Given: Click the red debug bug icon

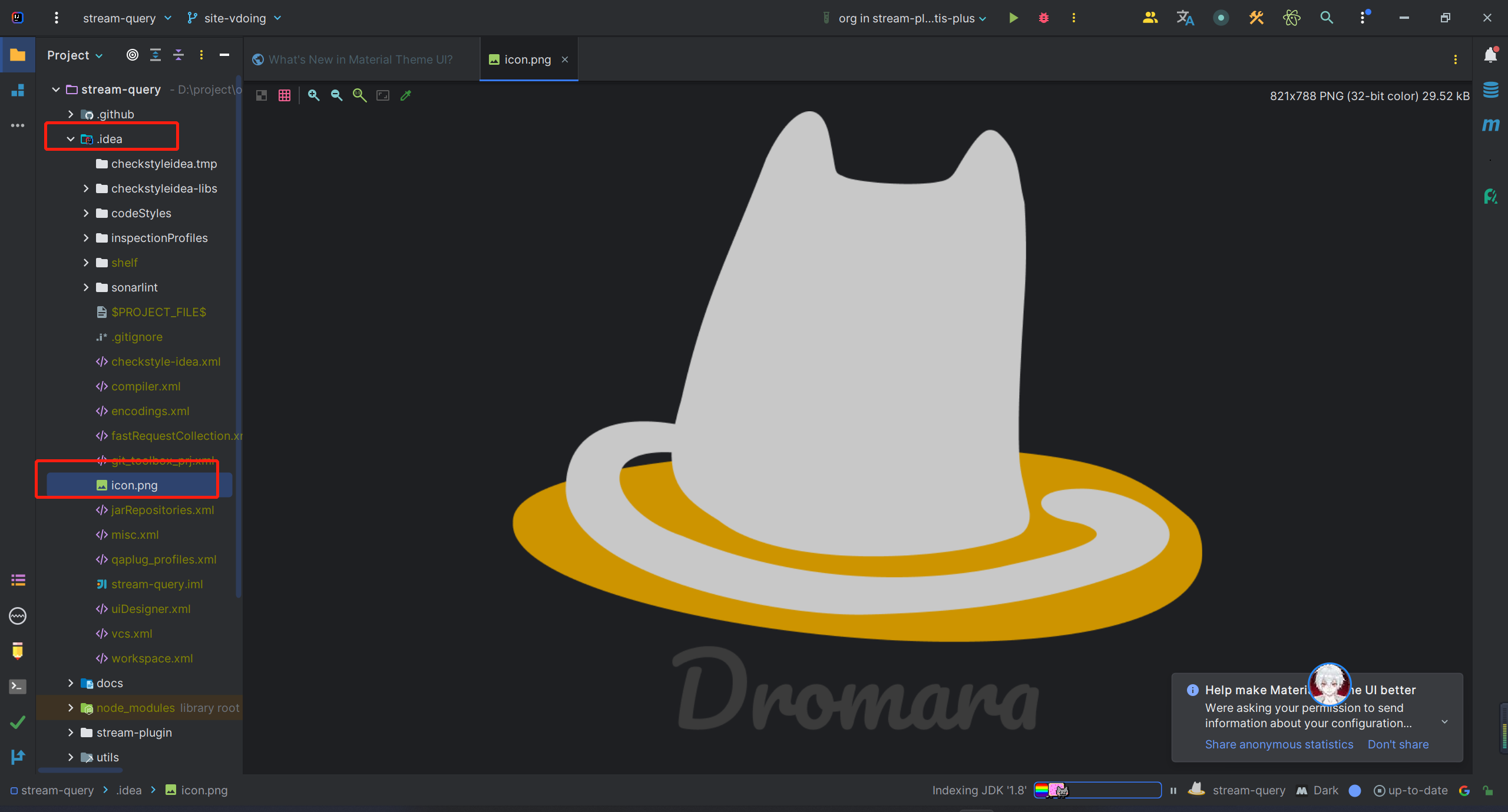Looking at the screenshot, I should (x=1043, y=18).
